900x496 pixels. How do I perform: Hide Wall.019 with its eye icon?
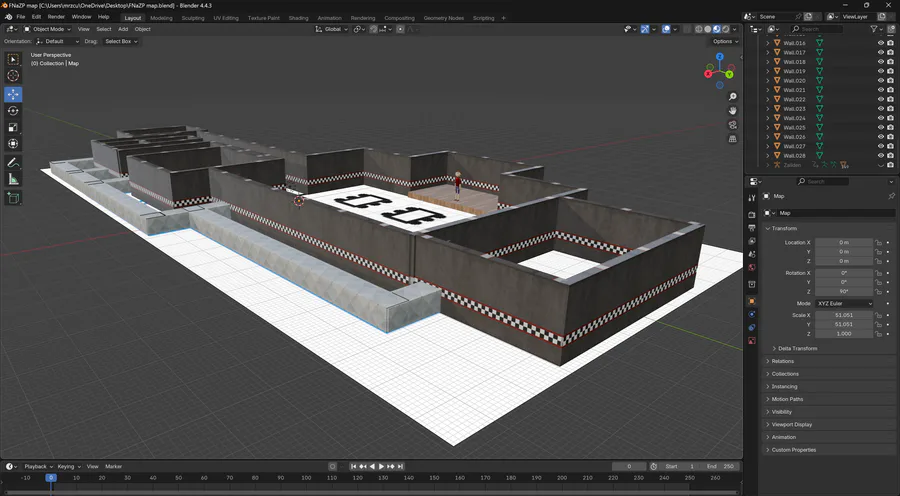pos(881,71)
